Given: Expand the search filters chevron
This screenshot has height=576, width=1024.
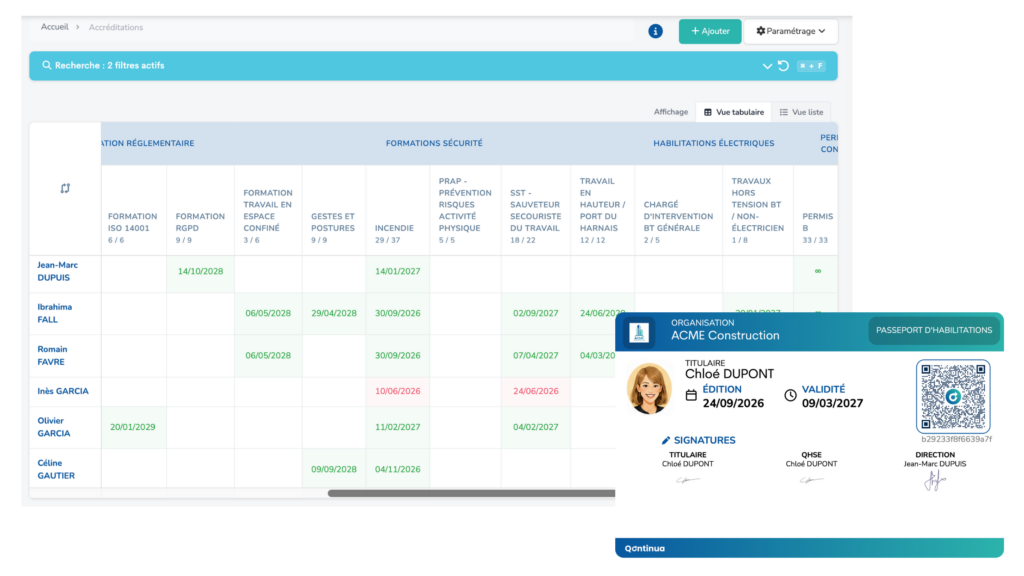Looking at the screenshot, I should pos(767,66).
